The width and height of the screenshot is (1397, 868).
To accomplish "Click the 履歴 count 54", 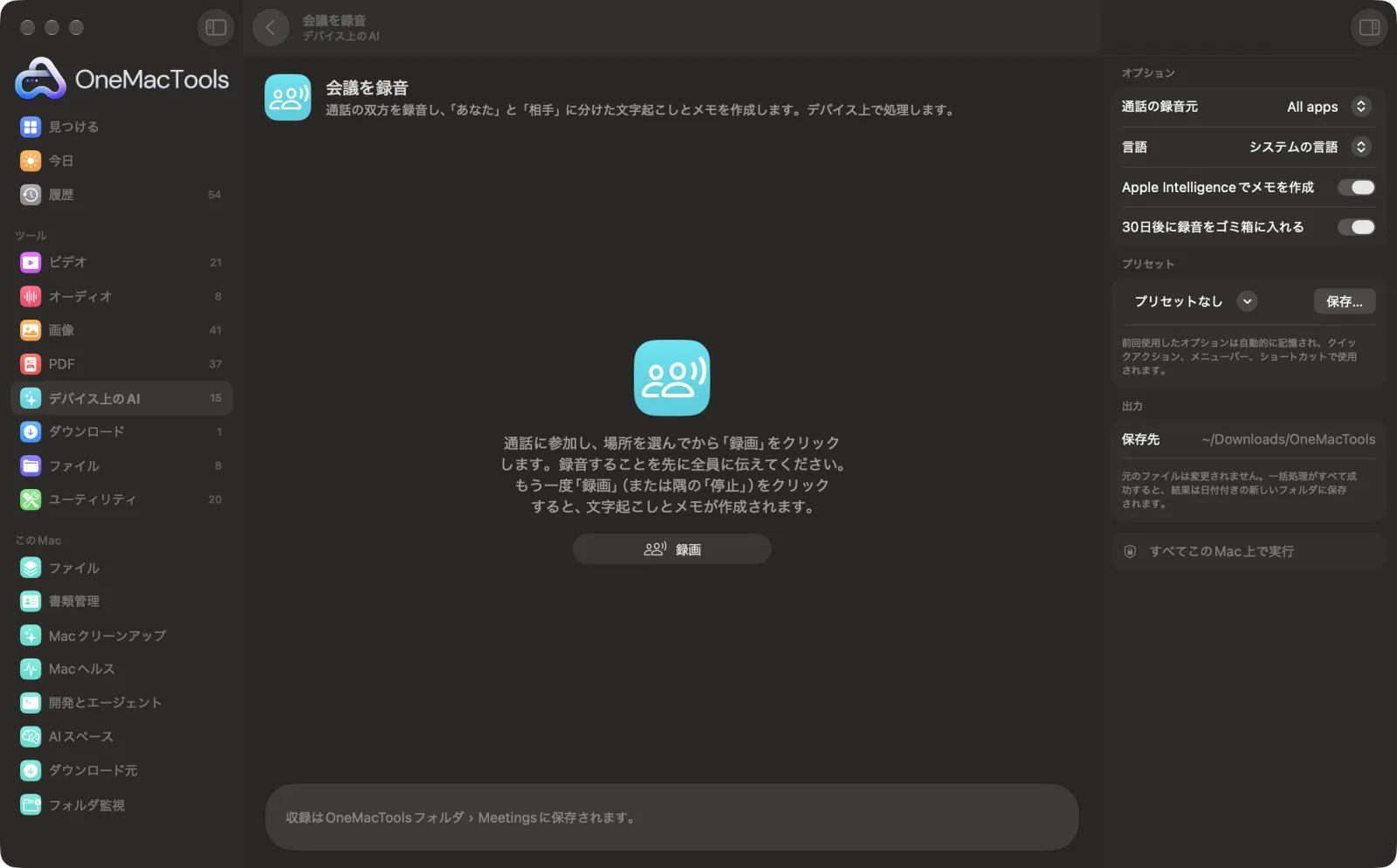I will click(x=215, y=195).
